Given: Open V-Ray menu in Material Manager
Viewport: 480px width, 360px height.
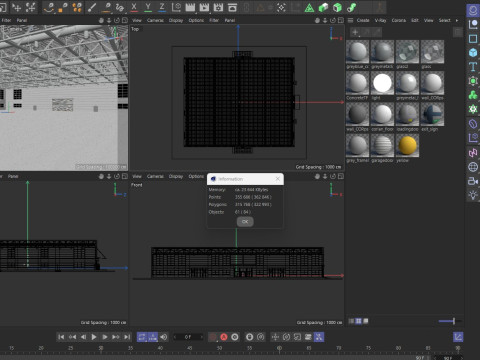Looking at the screenshot, I should tap(380, 20).
